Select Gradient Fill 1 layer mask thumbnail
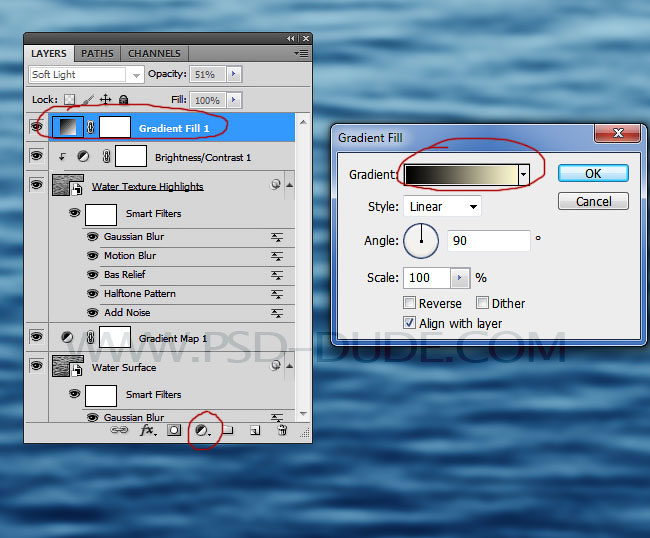The image size is (650, 538). pyautogui.click(x=115, y=127)
